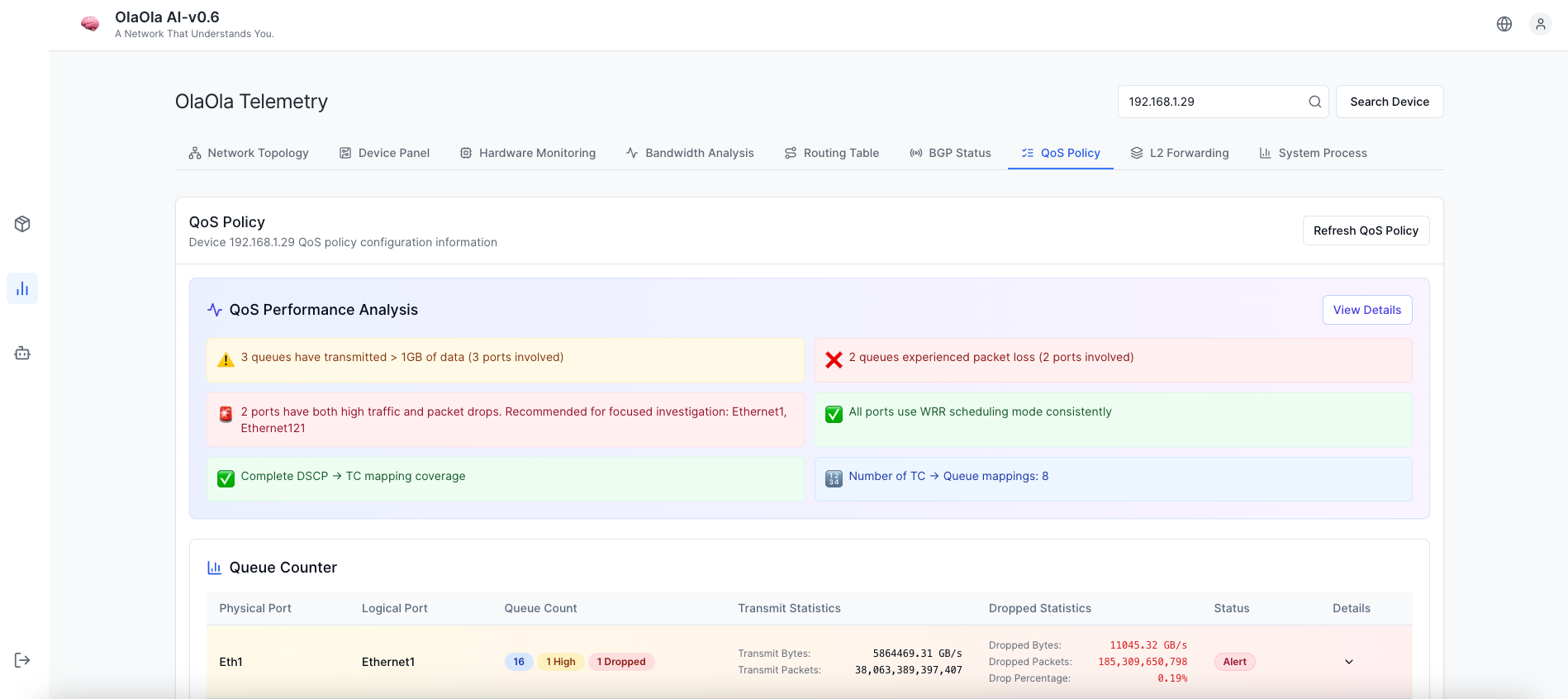Expand details chevron for Eth1 row

(x=1348, y=662)
